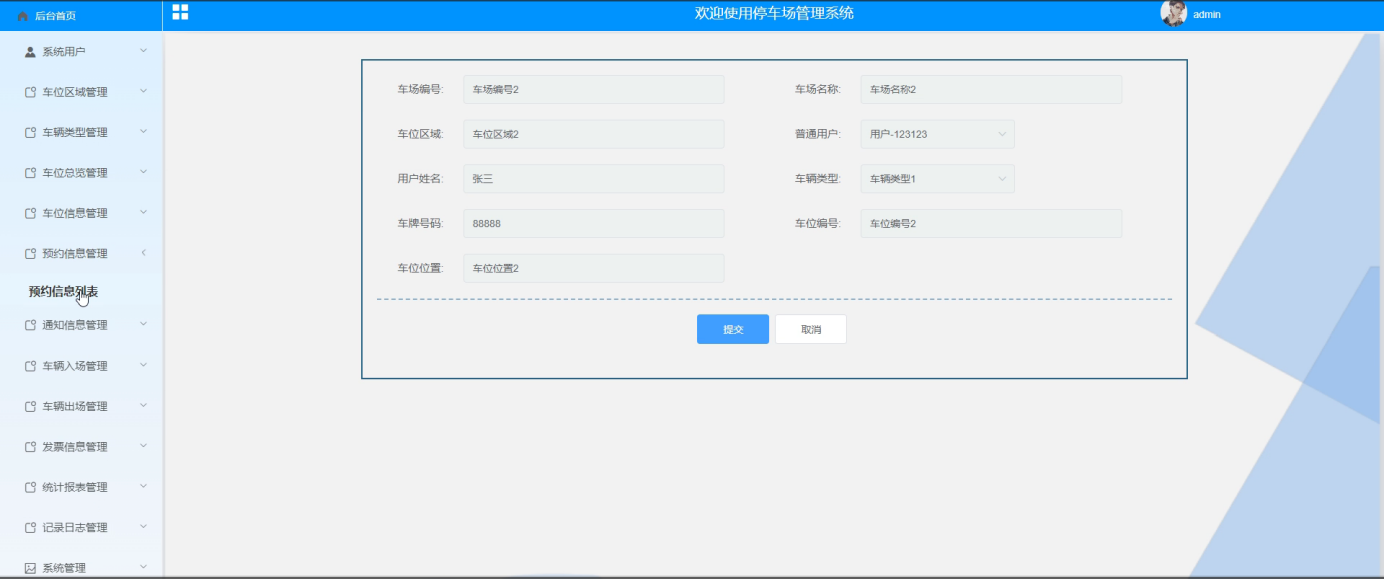Expand the 记录日志管理 chevron
This screenshot has height=579, width=1384.
click(x=143, y=527)
